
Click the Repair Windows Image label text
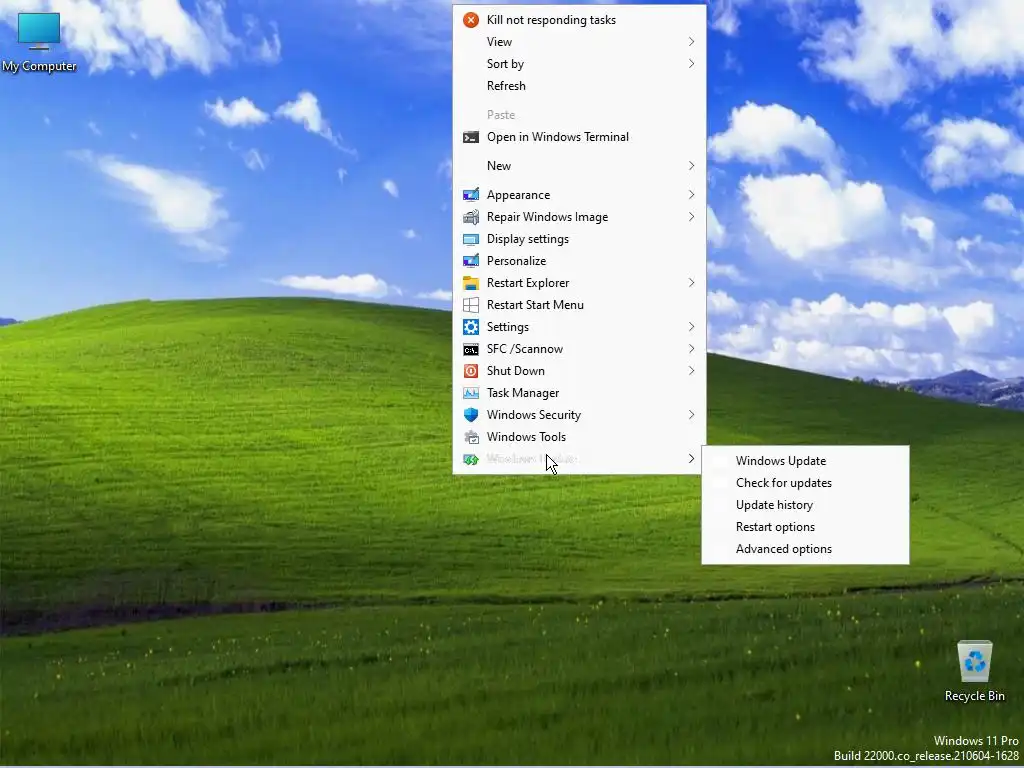[547, 217]
